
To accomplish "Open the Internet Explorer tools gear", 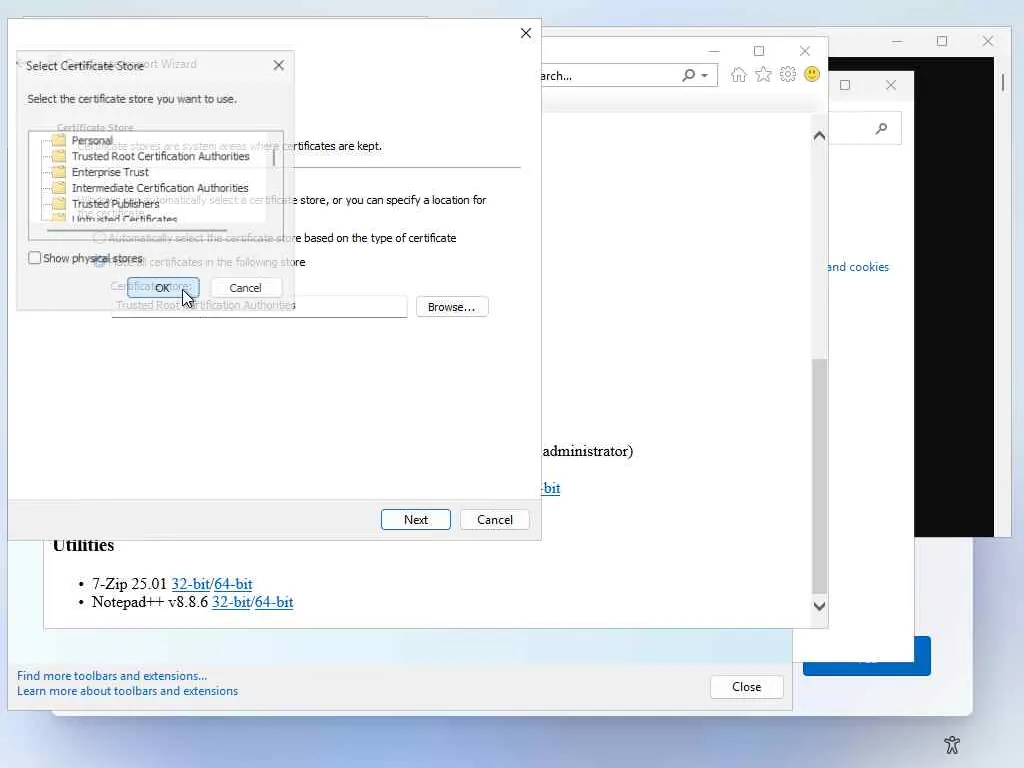I will [x=788, y=74].
